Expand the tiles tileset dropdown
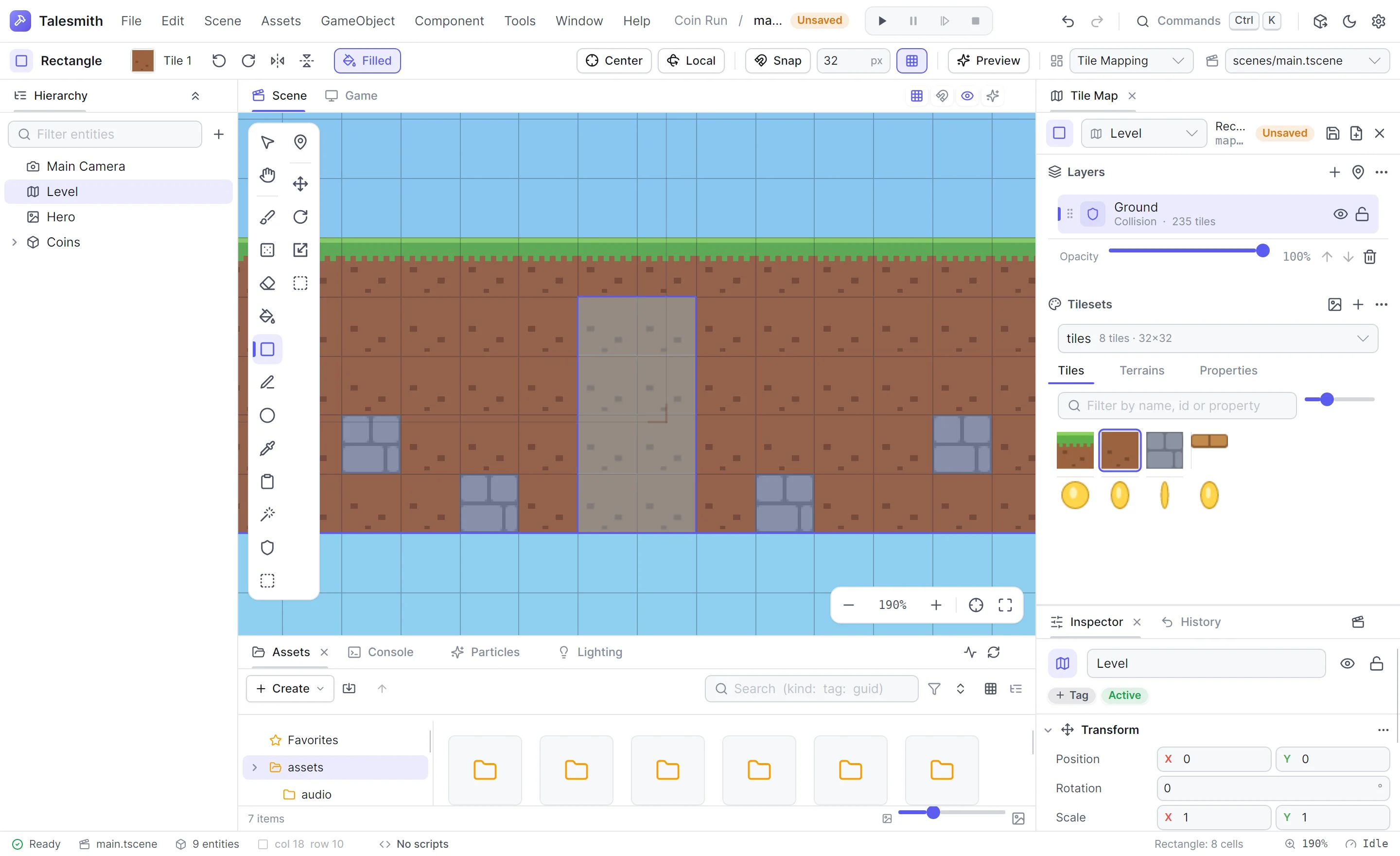The width and height of the screenshot is (1400, 856). tap(1218, 339)
